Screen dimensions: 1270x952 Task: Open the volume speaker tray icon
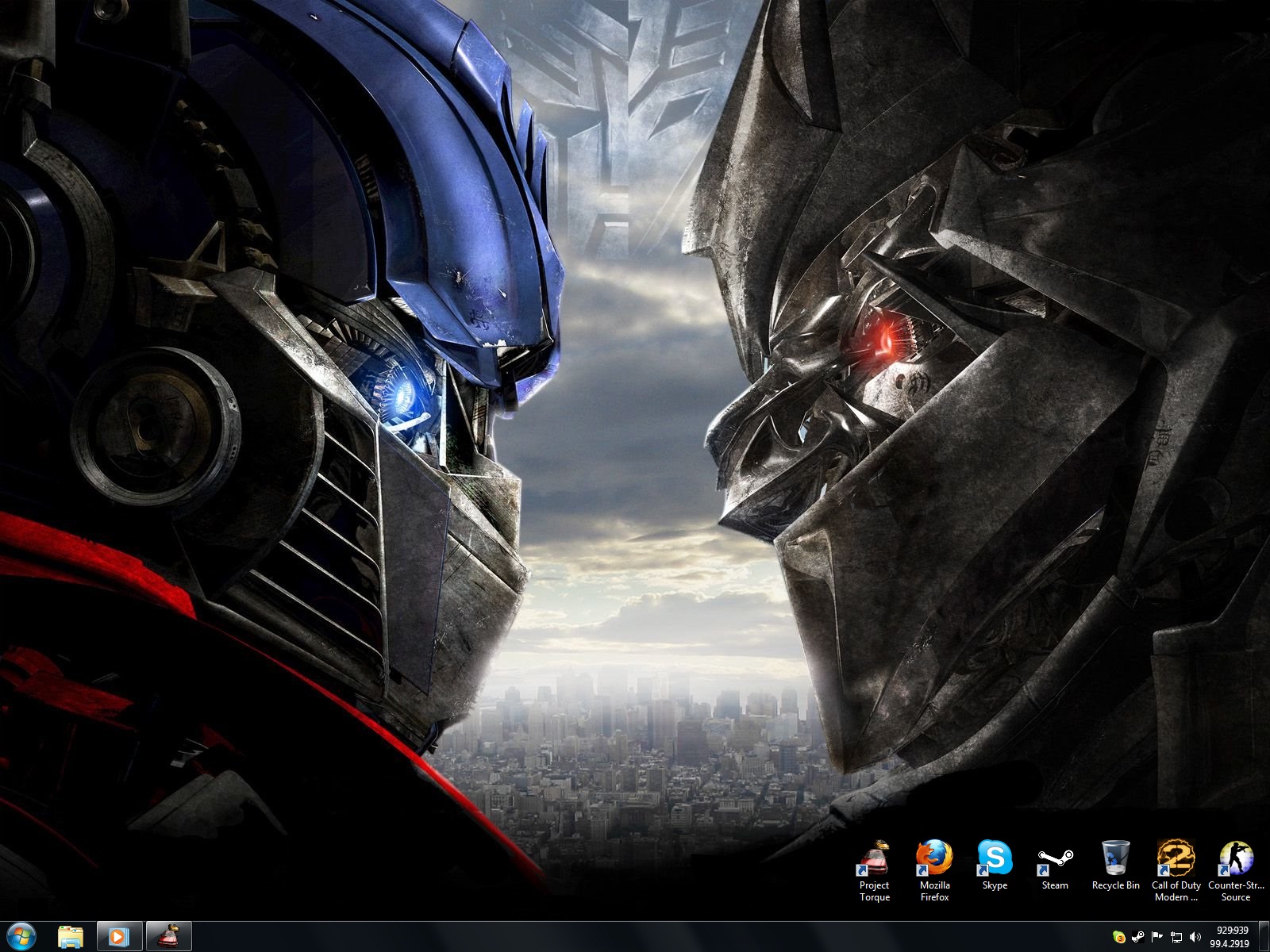(x=1195, y=937)
